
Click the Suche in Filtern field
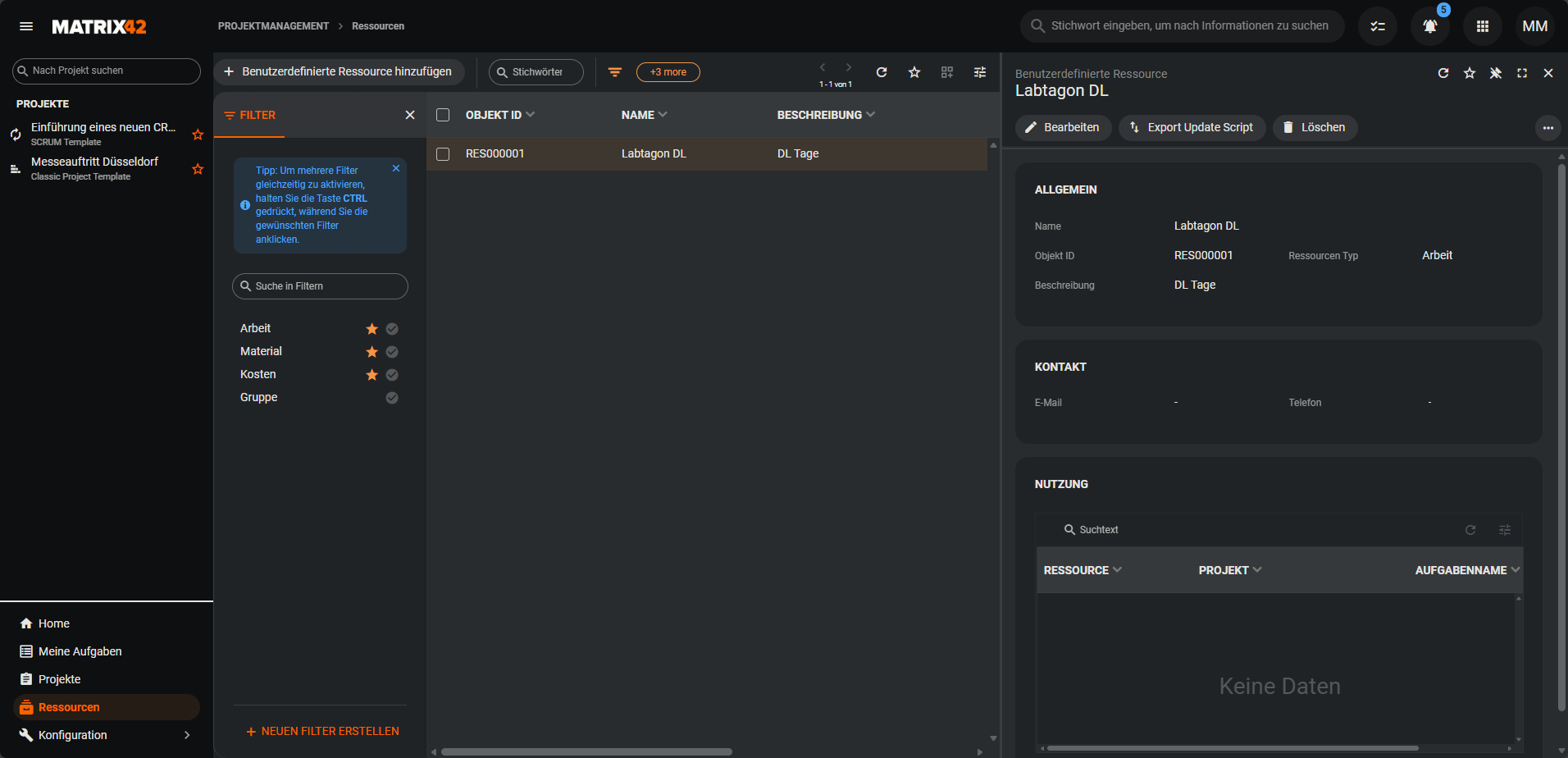click(320, 286)
